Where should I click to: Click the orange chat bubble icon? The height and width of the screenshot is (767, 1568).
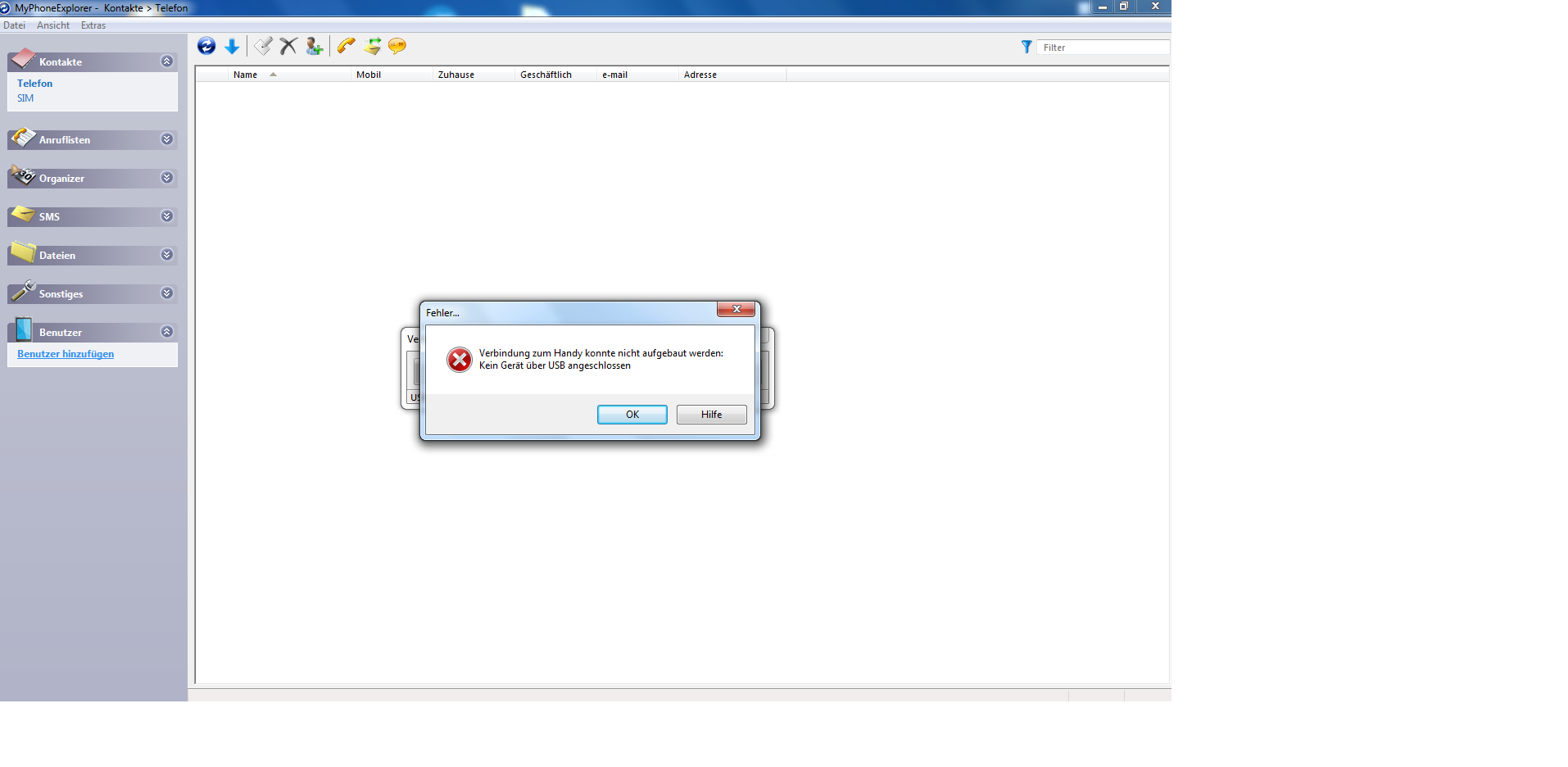(397, 46)
